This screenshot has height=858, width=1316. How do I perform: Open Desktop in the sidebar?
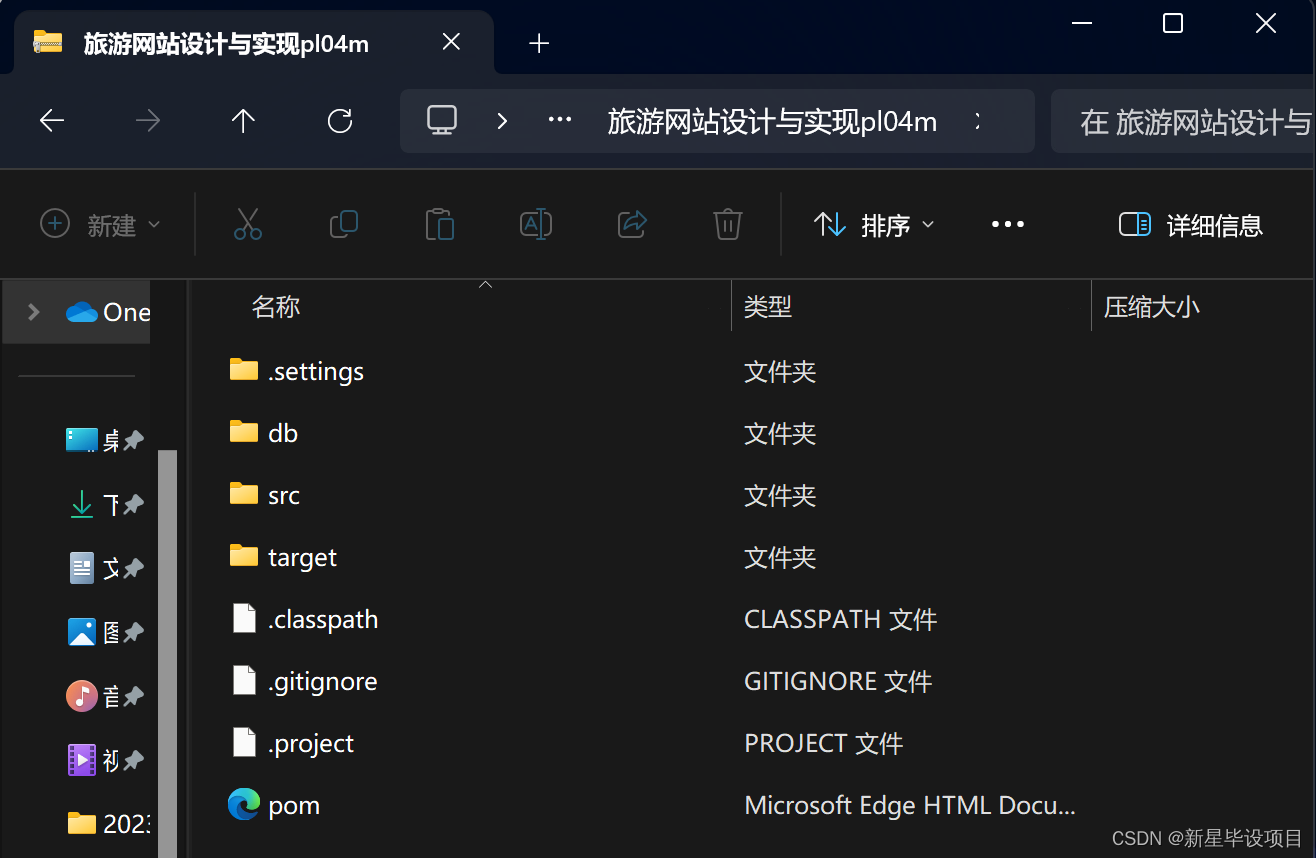[92, 440]
